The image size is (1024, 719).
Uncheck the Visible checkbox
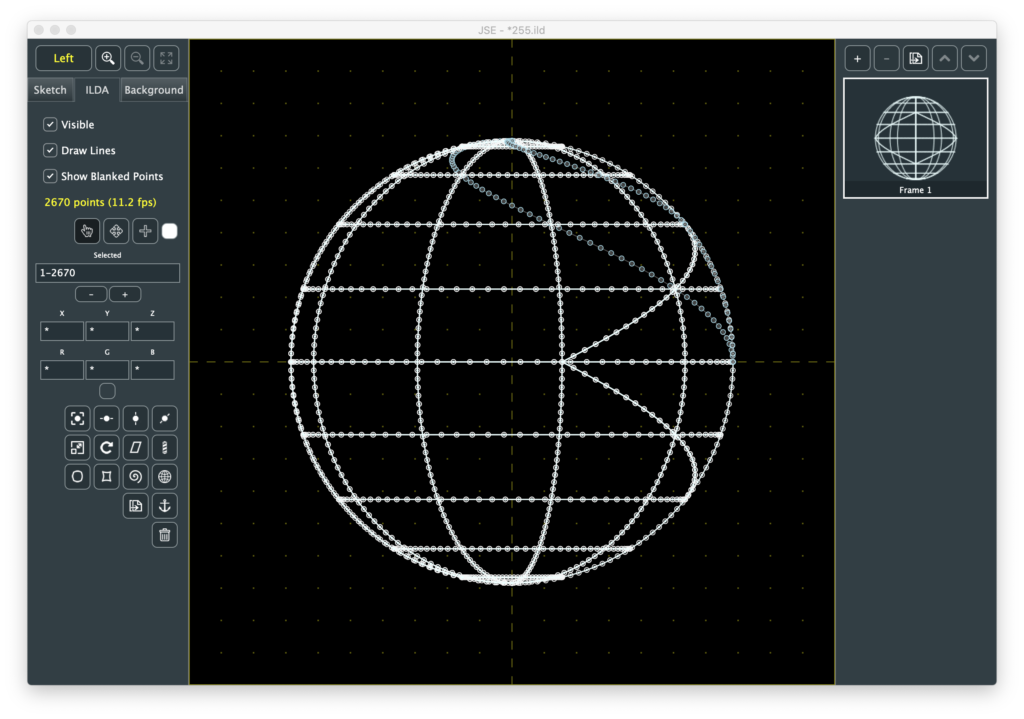coord(50,125)
